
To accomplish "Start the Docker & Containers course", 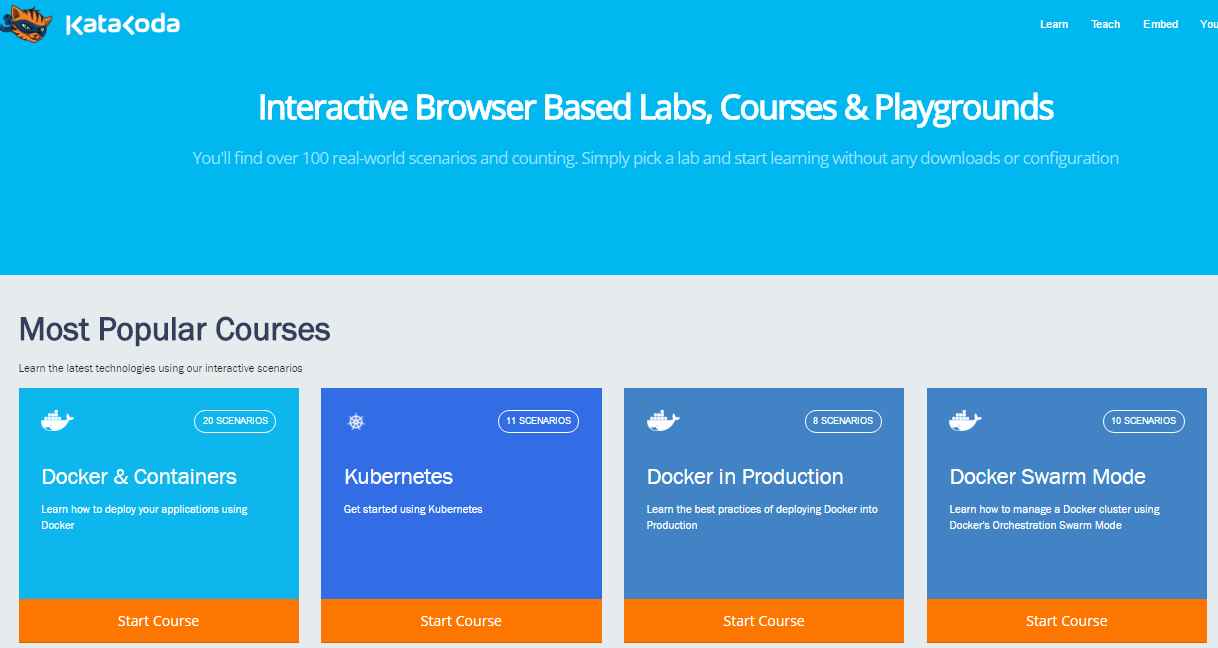I will coord(158,621).
